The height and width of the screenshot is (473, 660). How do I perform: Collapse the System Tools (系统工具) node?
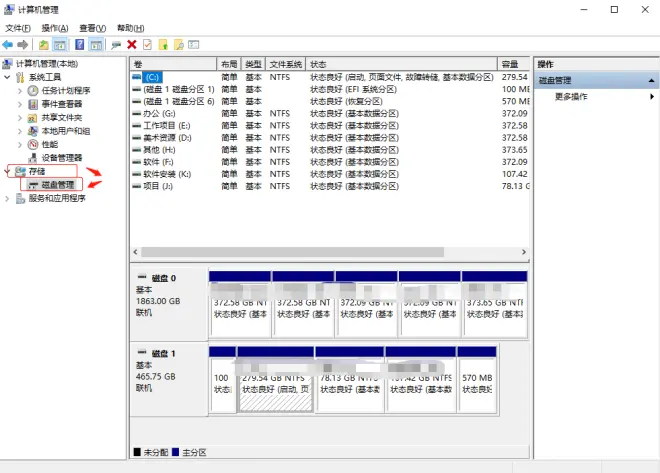coord(8,77)
